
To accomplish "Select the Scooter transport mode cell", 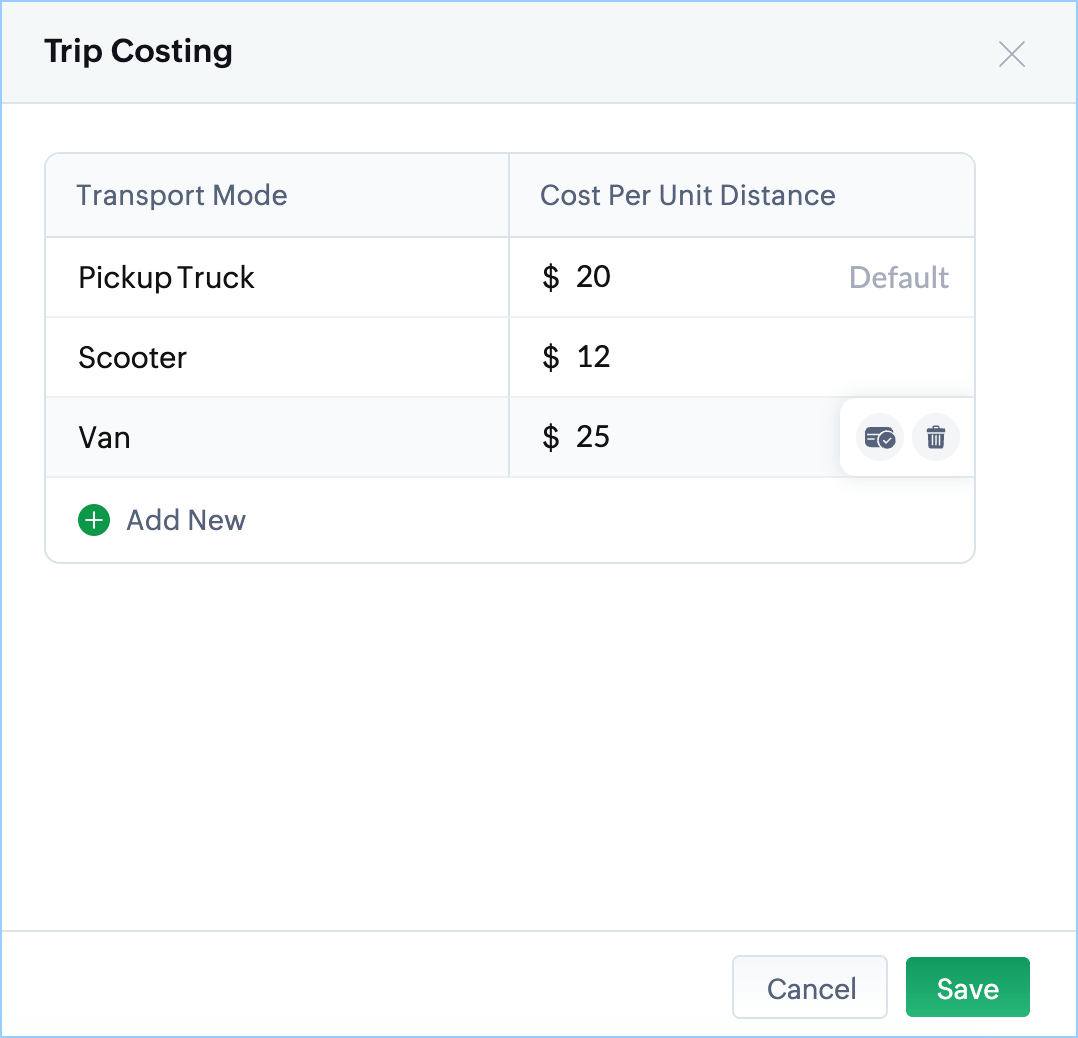I will pyautogui.click(x=132, y=357).
